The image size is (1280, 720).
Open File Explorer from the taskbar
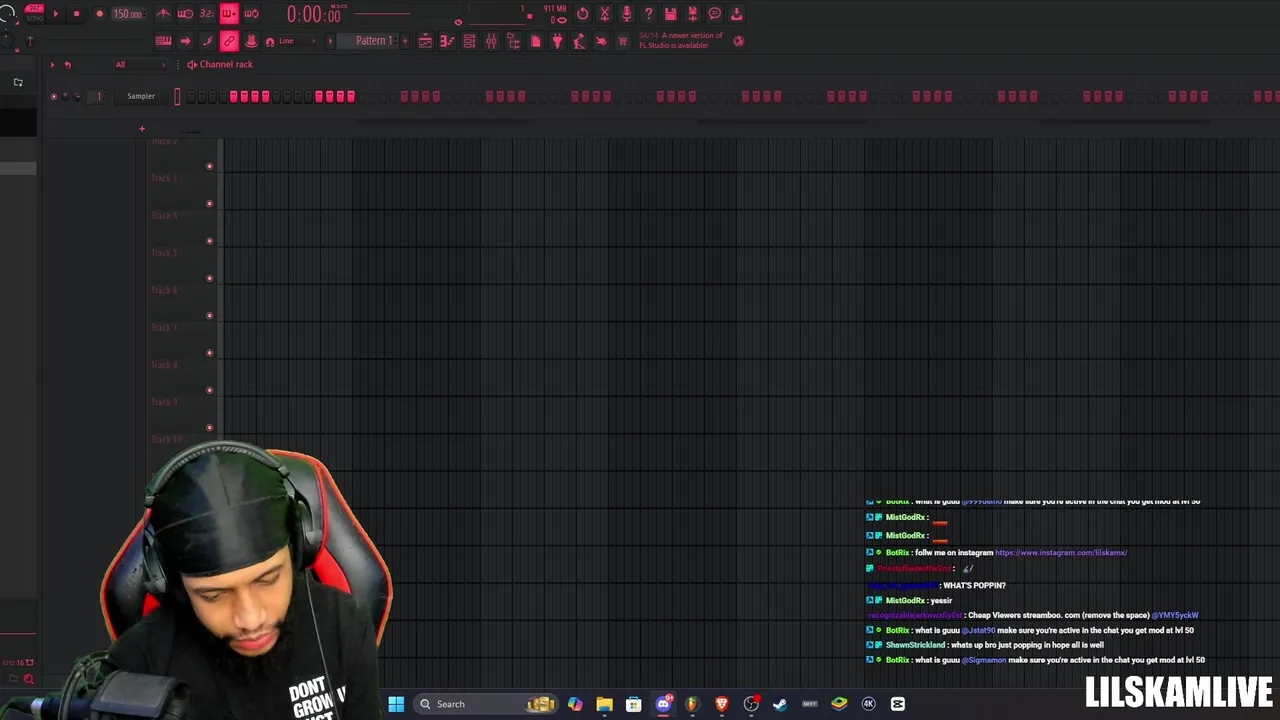coord(604,704)
